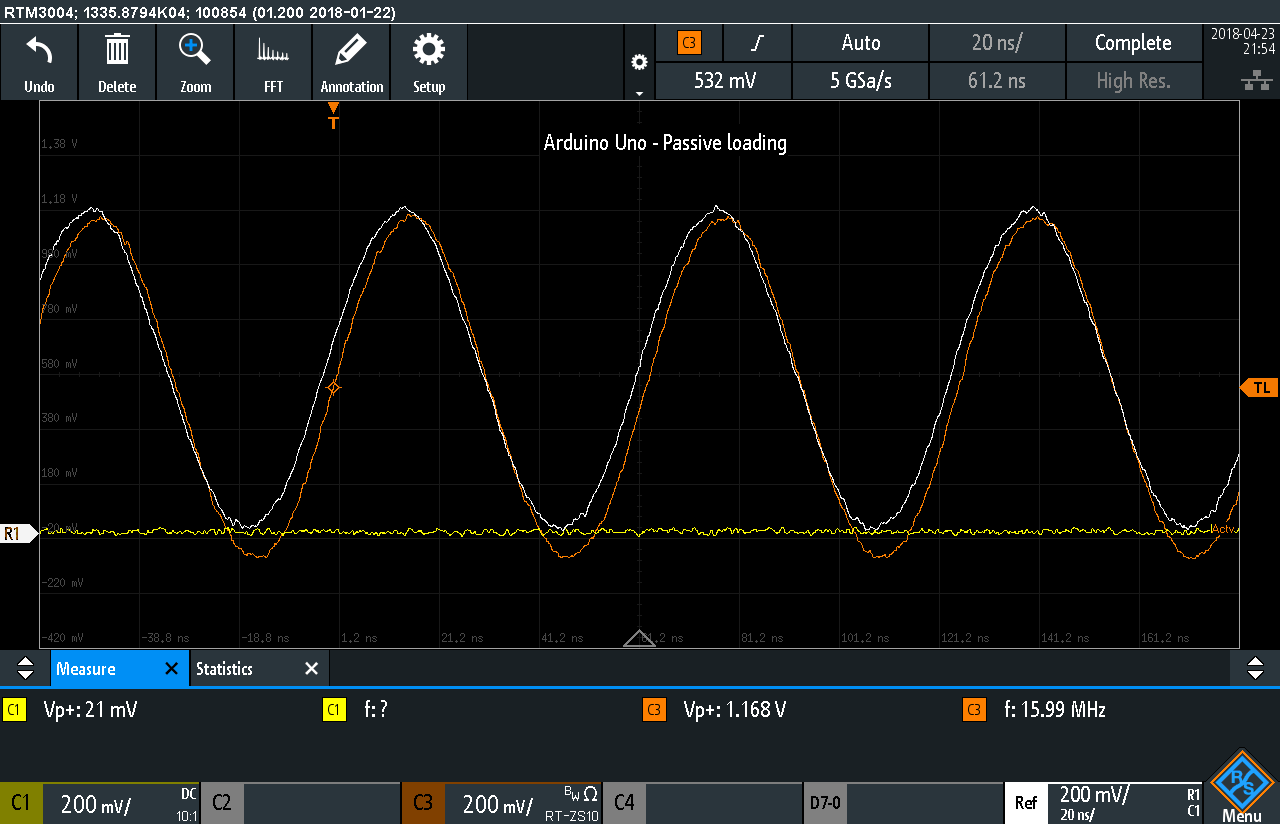Open the Auto trigger mode selector
The height and width of the screenshot is (824, 1280).
(x=860, y=43)
